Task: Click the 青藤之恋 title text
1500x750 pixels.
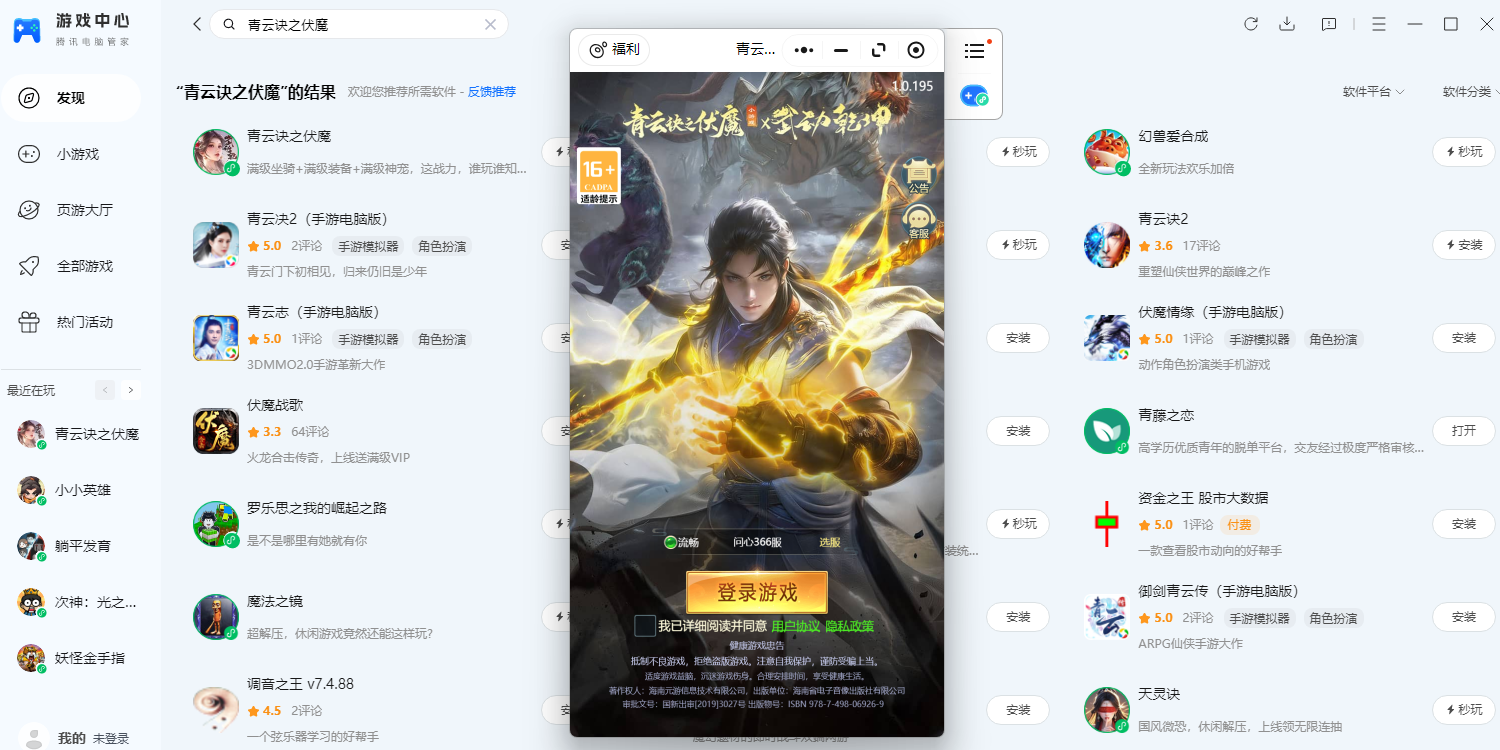Action: (1166, 415)
